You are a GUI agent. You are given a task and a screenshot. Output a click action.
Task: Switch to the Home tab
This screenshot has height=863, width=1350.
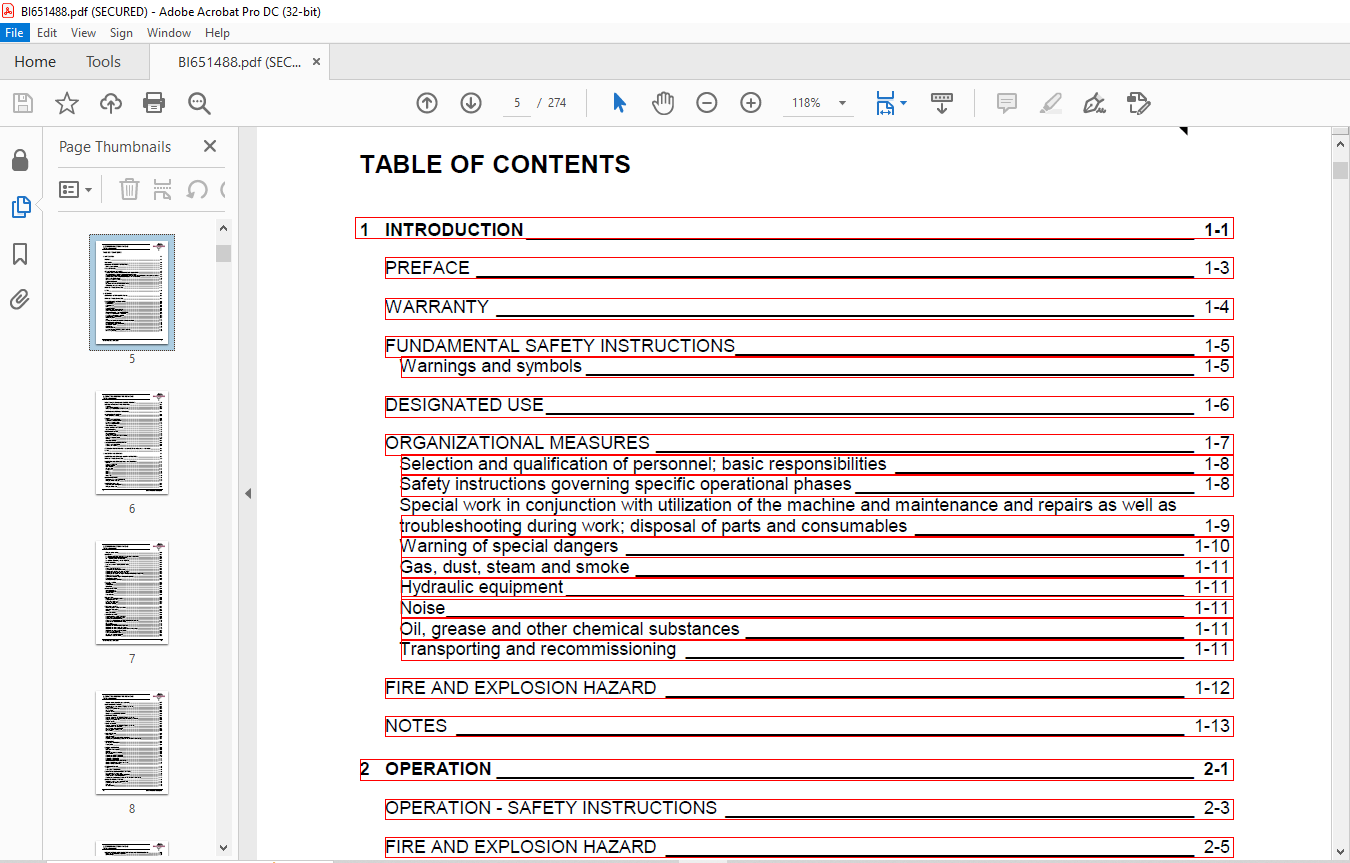(x=35, y=62)
